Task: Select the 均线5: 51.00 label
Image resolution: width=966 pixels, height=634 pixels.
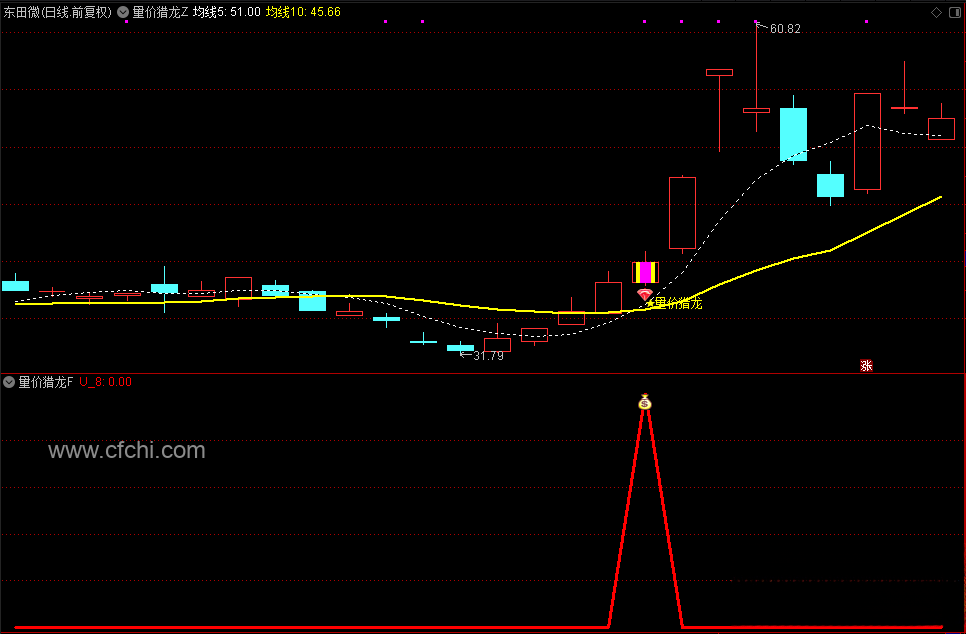Action: click(x=227, y=12)
